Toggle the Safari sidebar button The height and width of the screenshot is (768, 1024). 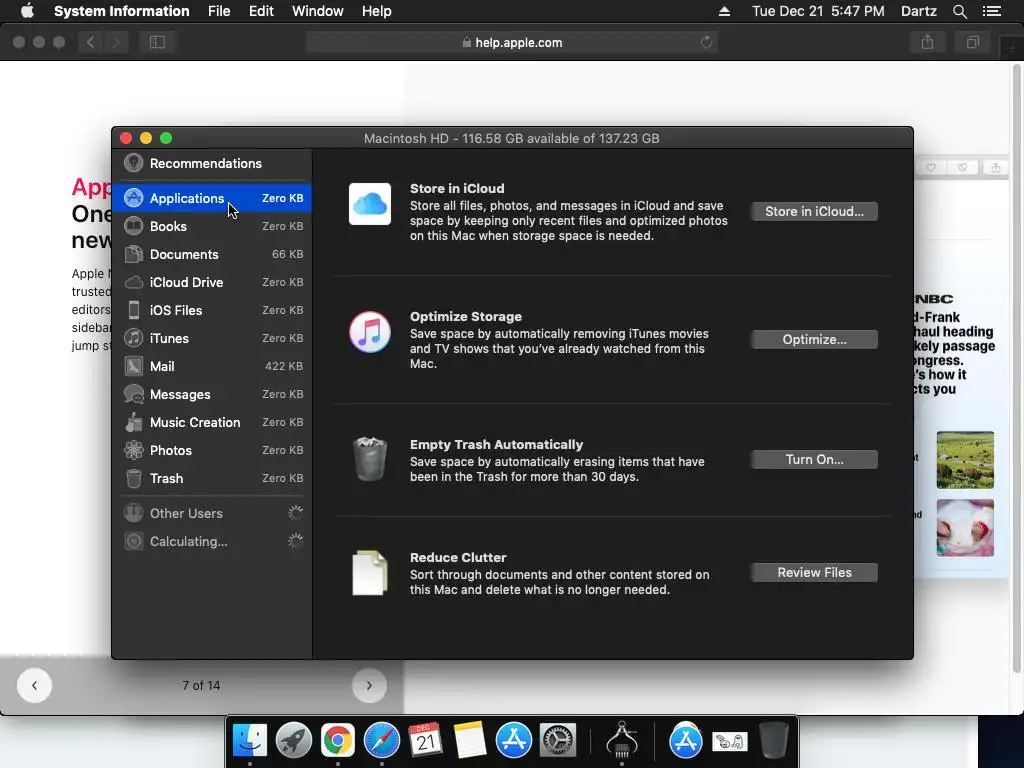(x=157, y=42)
